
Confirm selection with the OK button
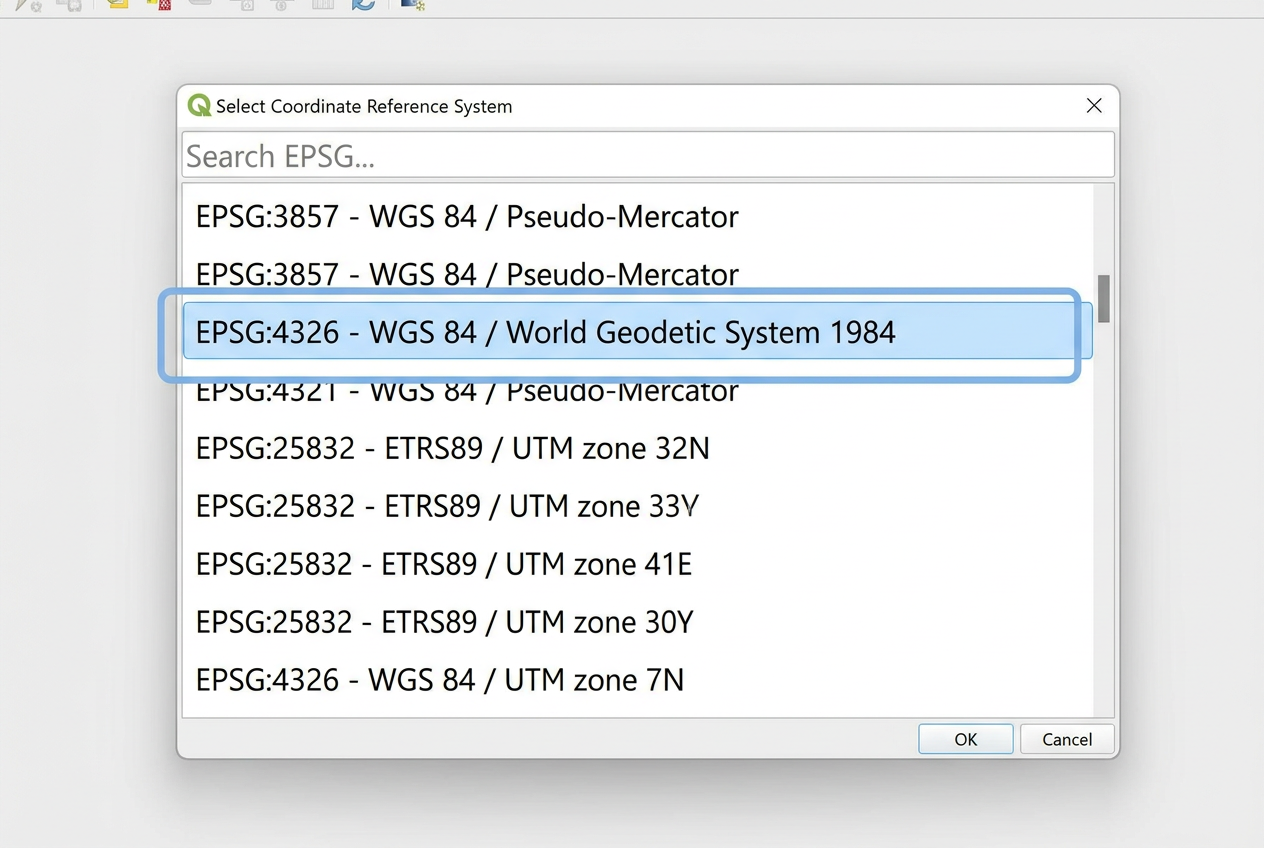[965, 739]
